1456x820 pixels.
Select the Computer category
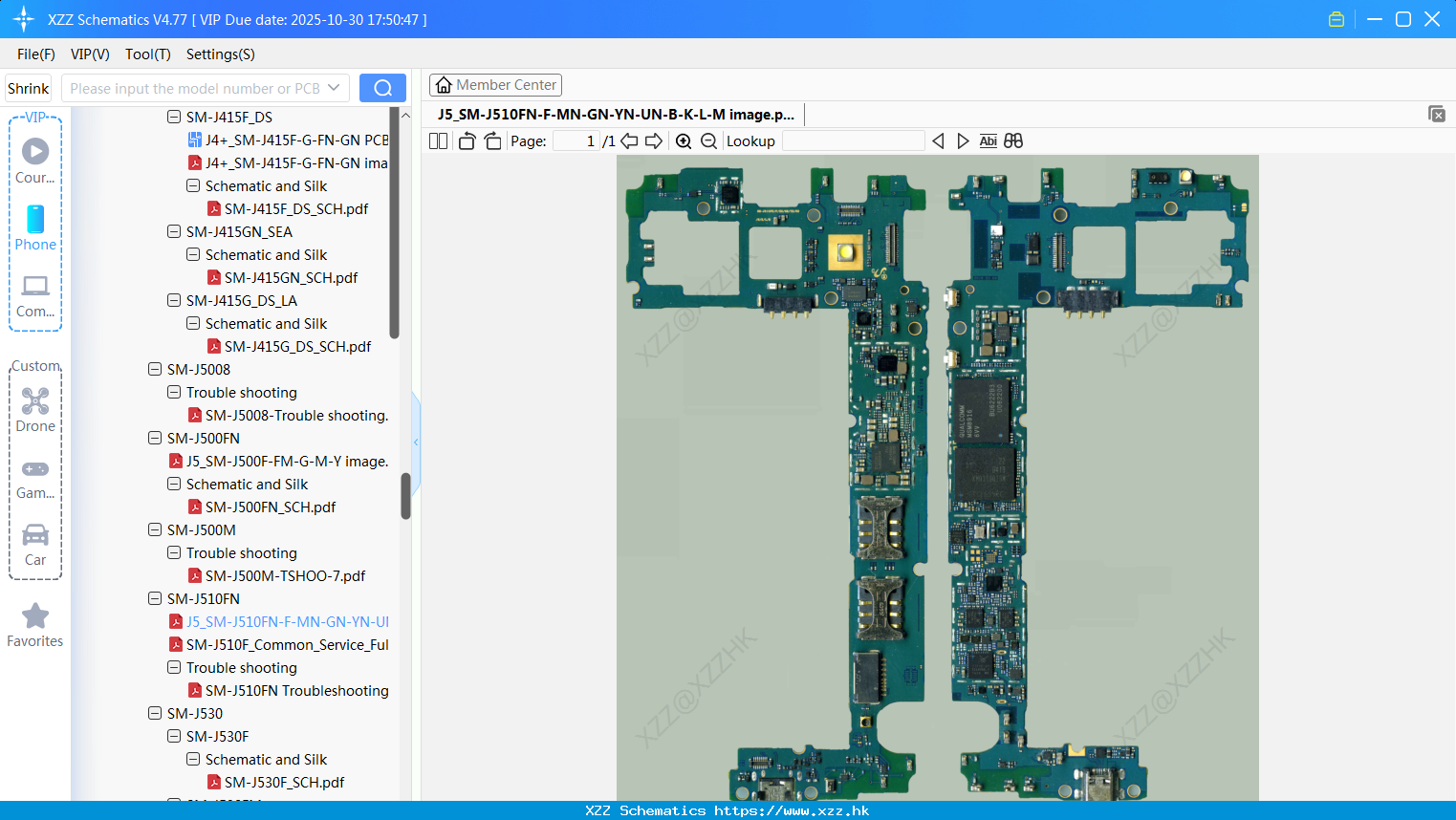click(35, 296)
